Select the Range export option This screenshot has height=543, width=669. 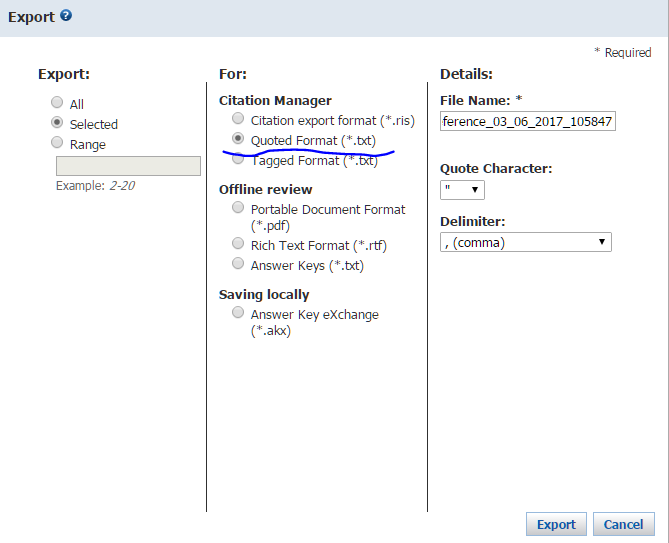[57, 143]
